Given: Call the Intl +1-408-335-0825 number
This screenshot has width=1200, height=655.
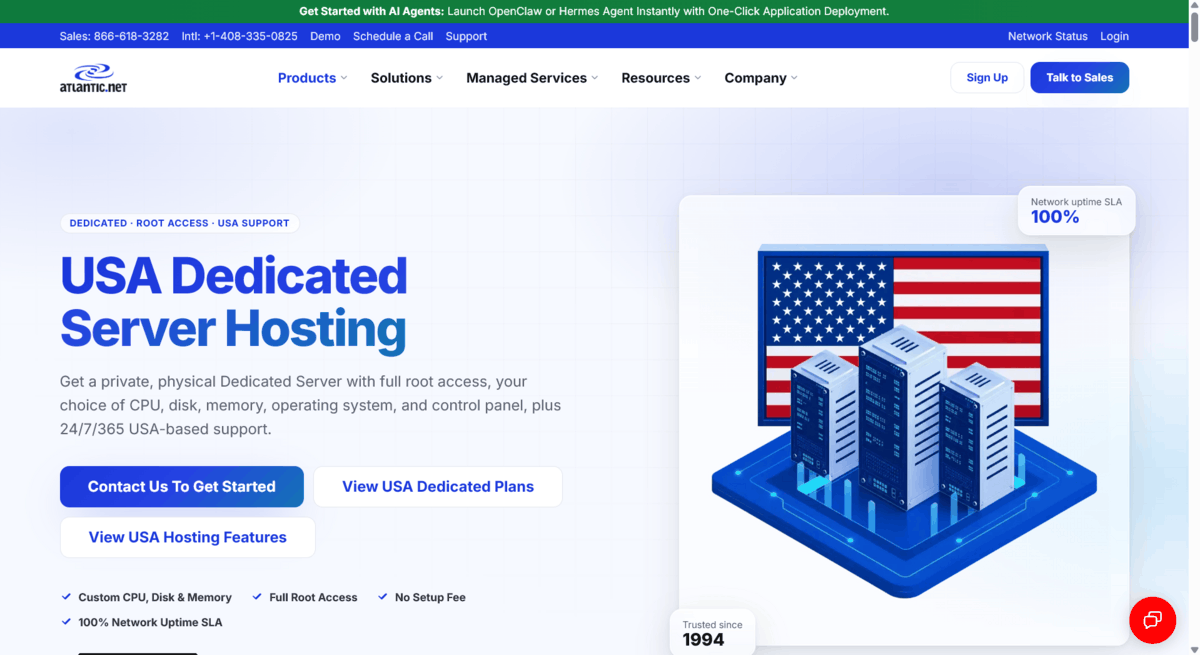Looking at the screenshot, I should pos(239,36).
